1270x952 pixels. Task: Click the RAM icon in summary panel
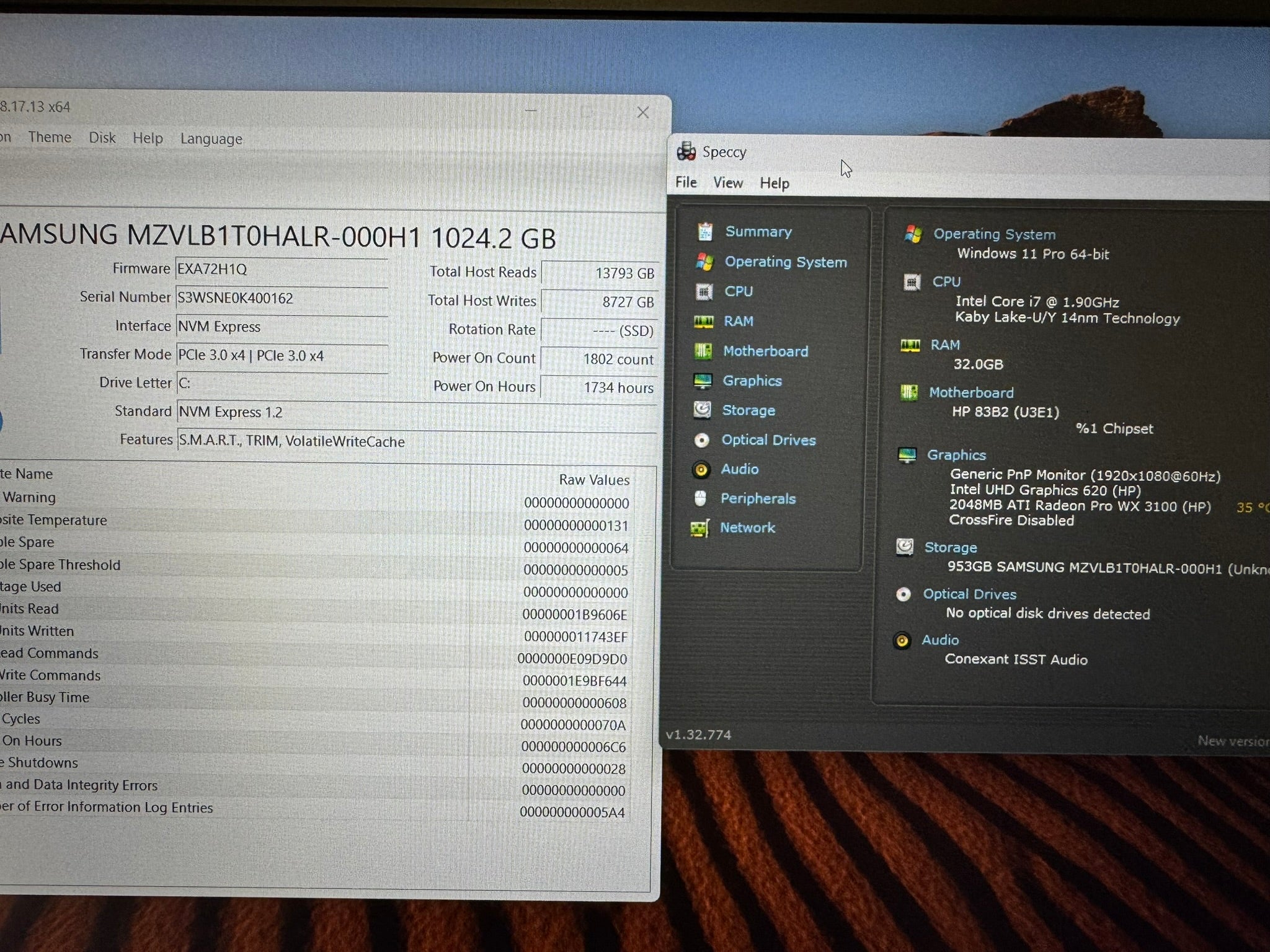tap(910, 345)
